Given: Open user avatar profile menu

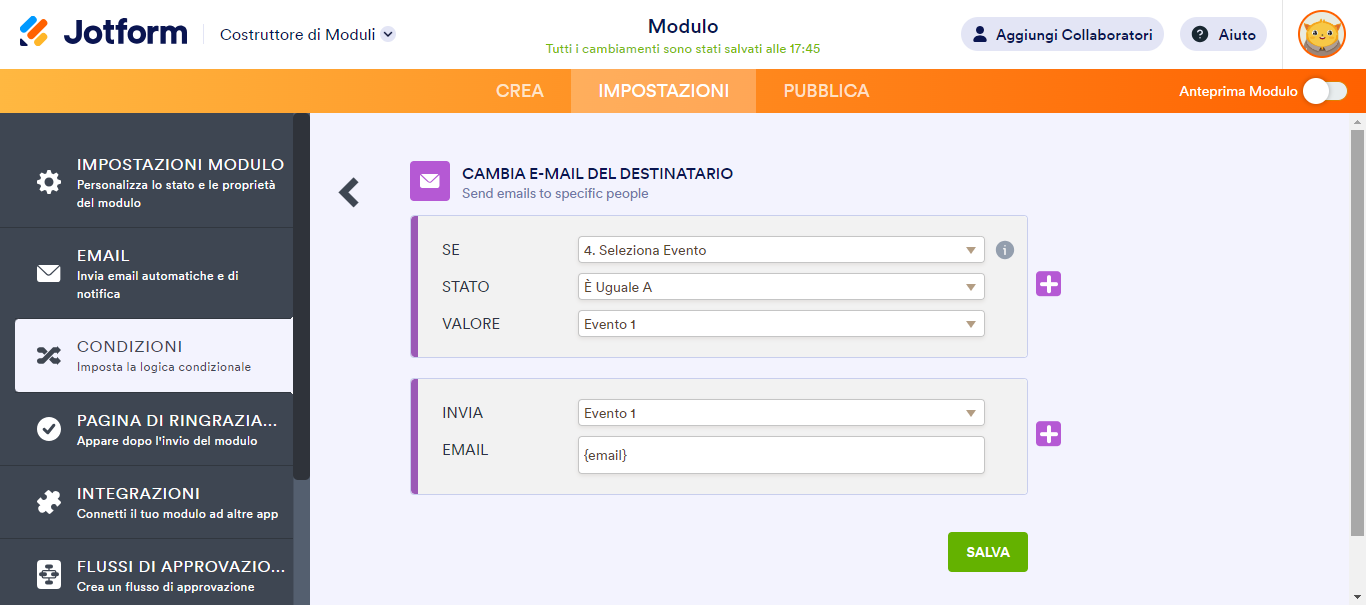Looking at the screenshot, I should (x=1321, y=34).
